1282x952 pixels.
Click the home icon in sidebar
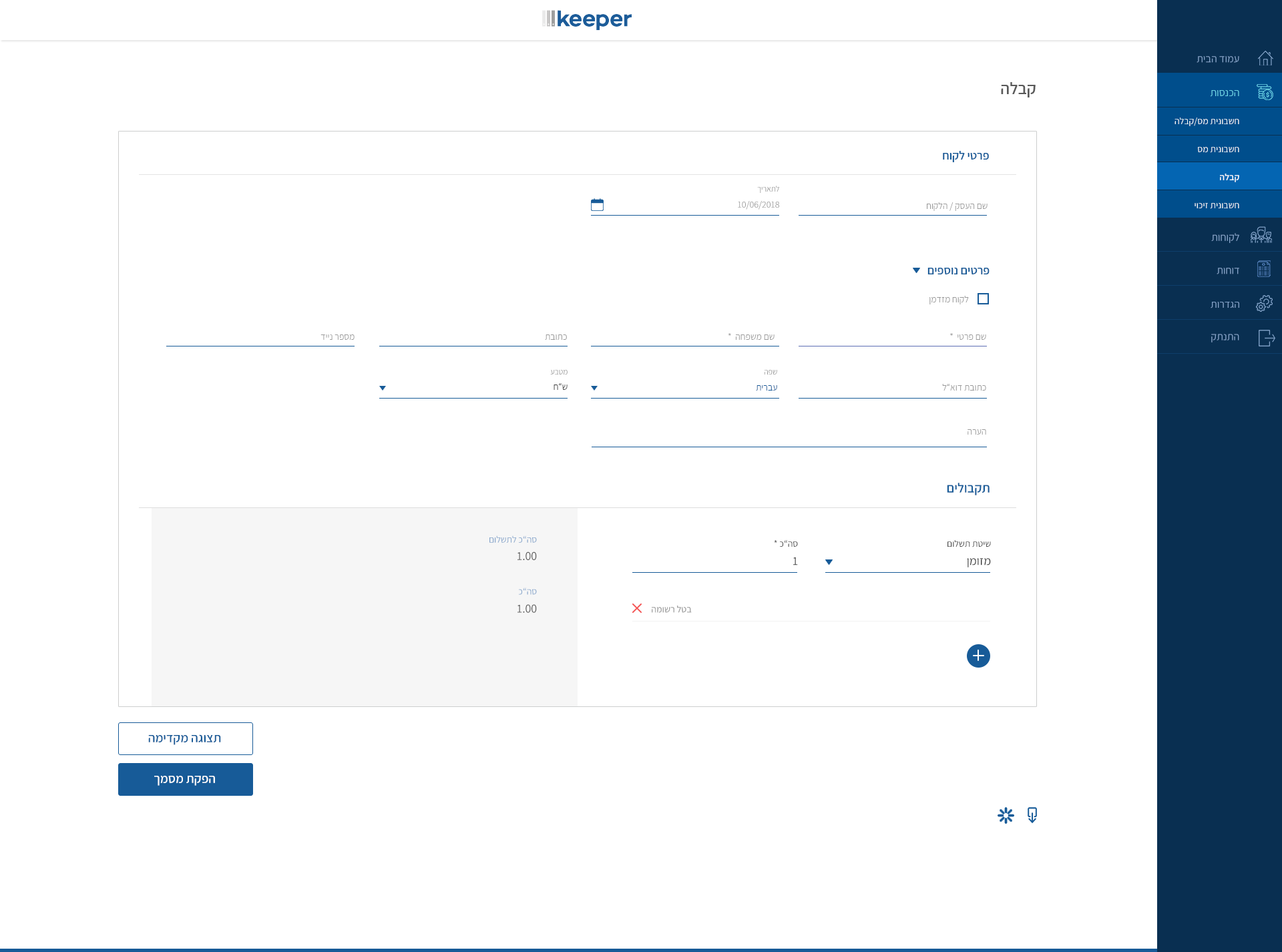pyautogui.click(x=1265, y=59)
